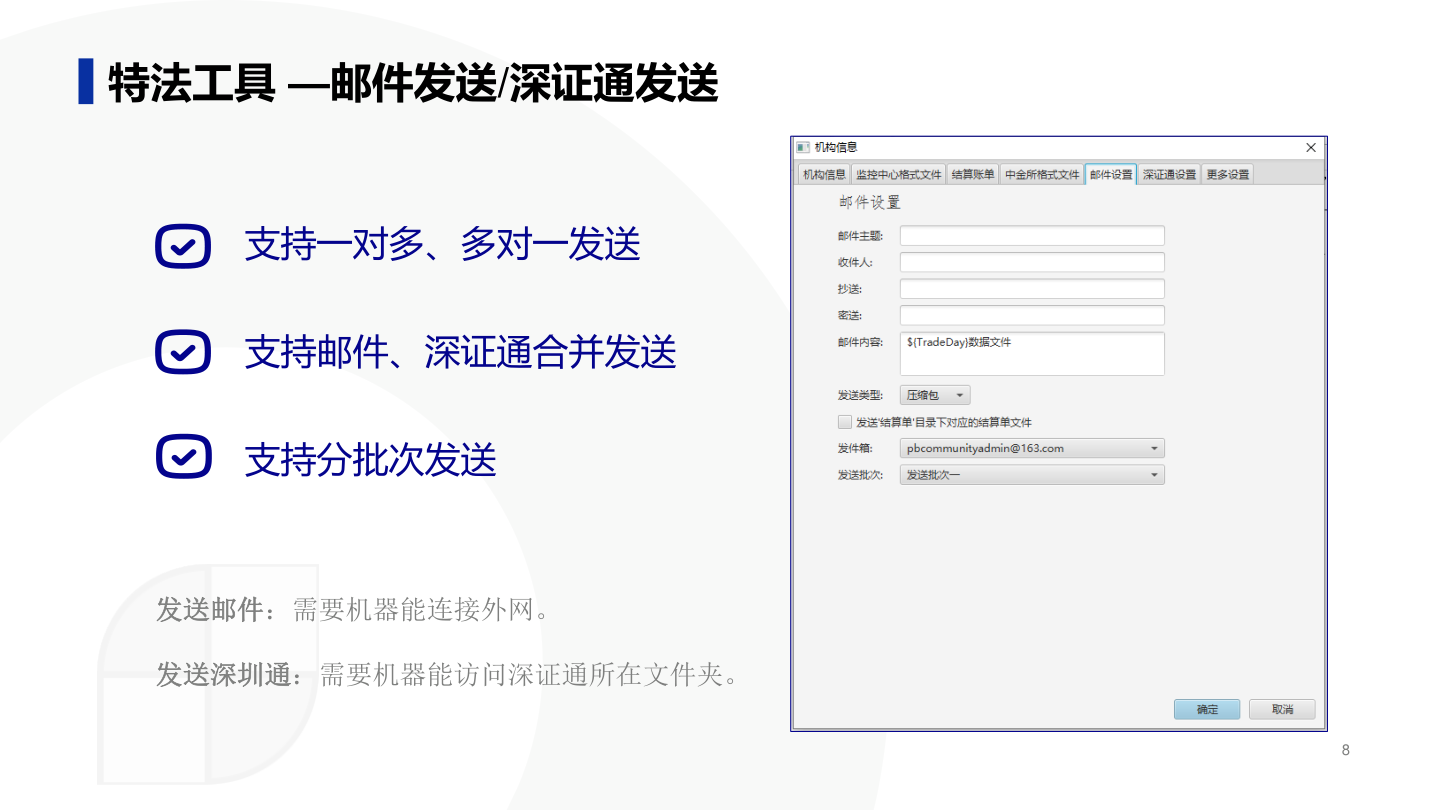Click the app icon in the 机构信息 title bar
The width and height of the screenshot is (1440, 810).
[802, 147]
